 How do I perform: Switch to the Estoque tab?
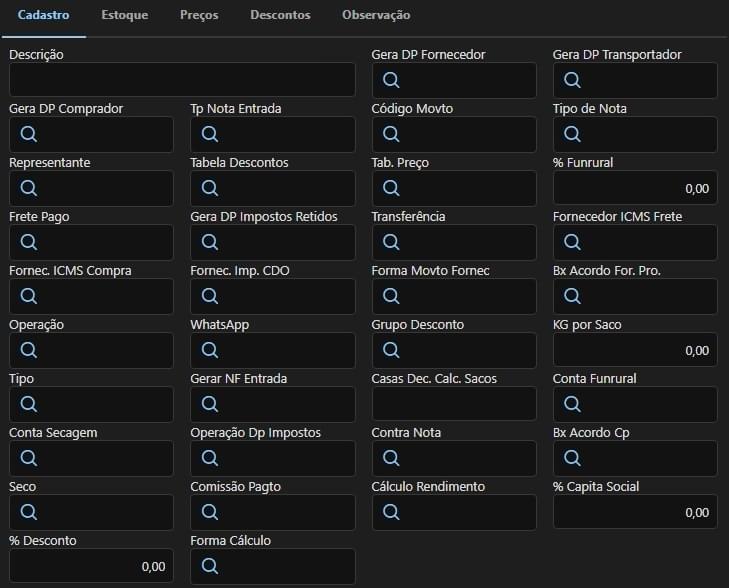coord(125,16)
